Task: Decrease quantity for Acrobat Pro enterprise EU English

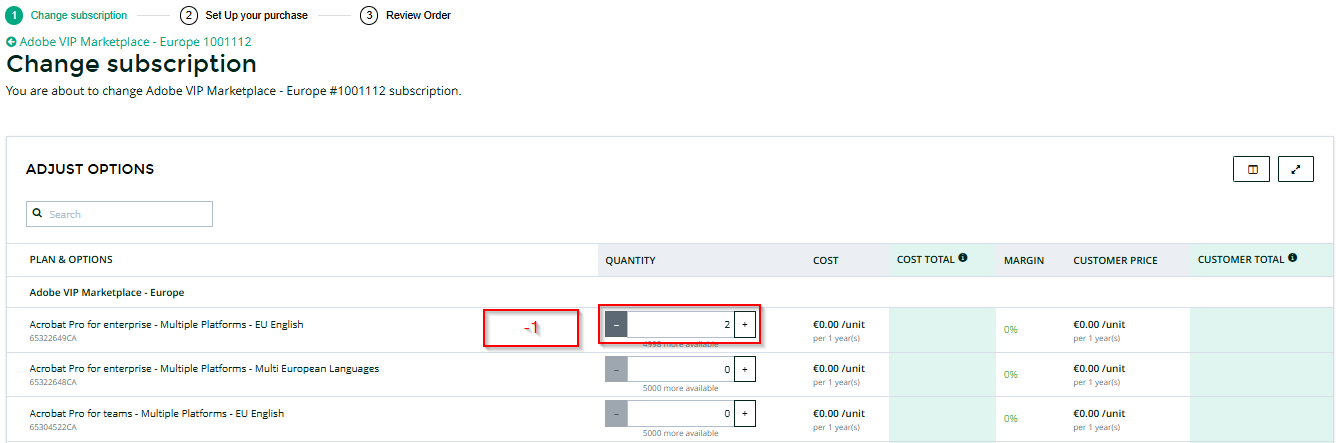Action: point(616,325)
